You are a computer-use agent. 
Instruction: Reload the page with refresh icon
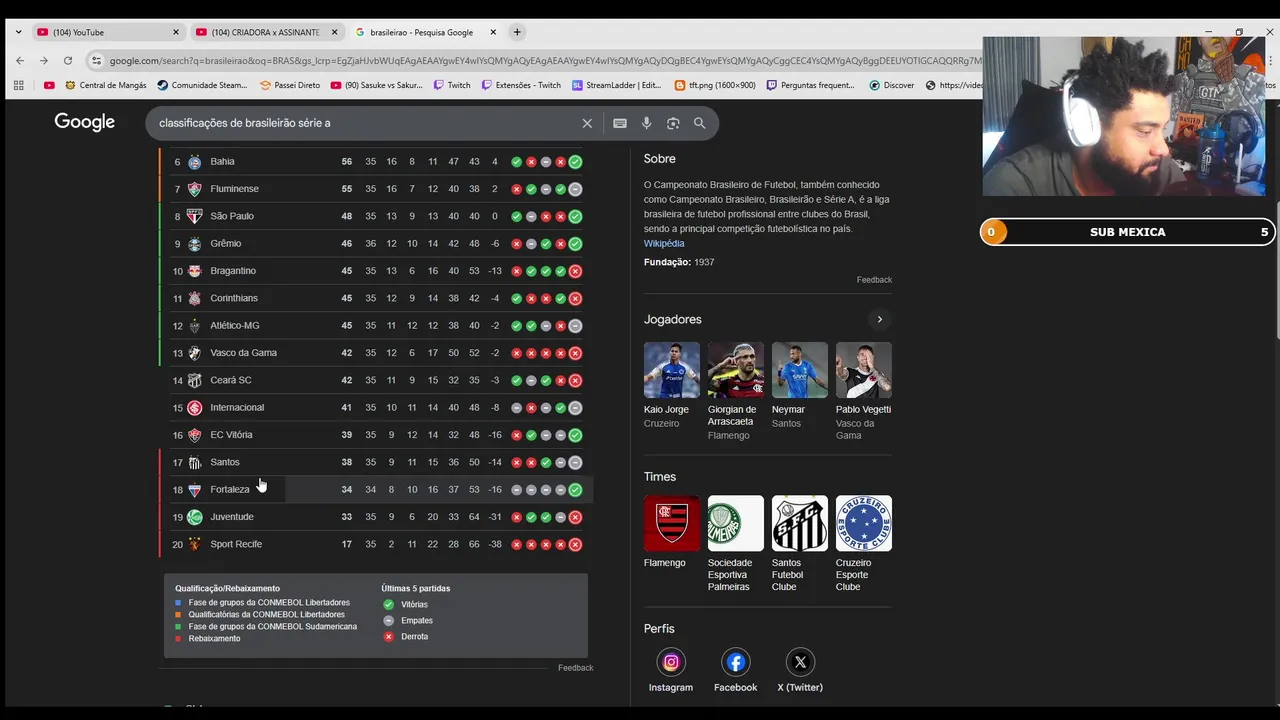click(x=68, y=60)
